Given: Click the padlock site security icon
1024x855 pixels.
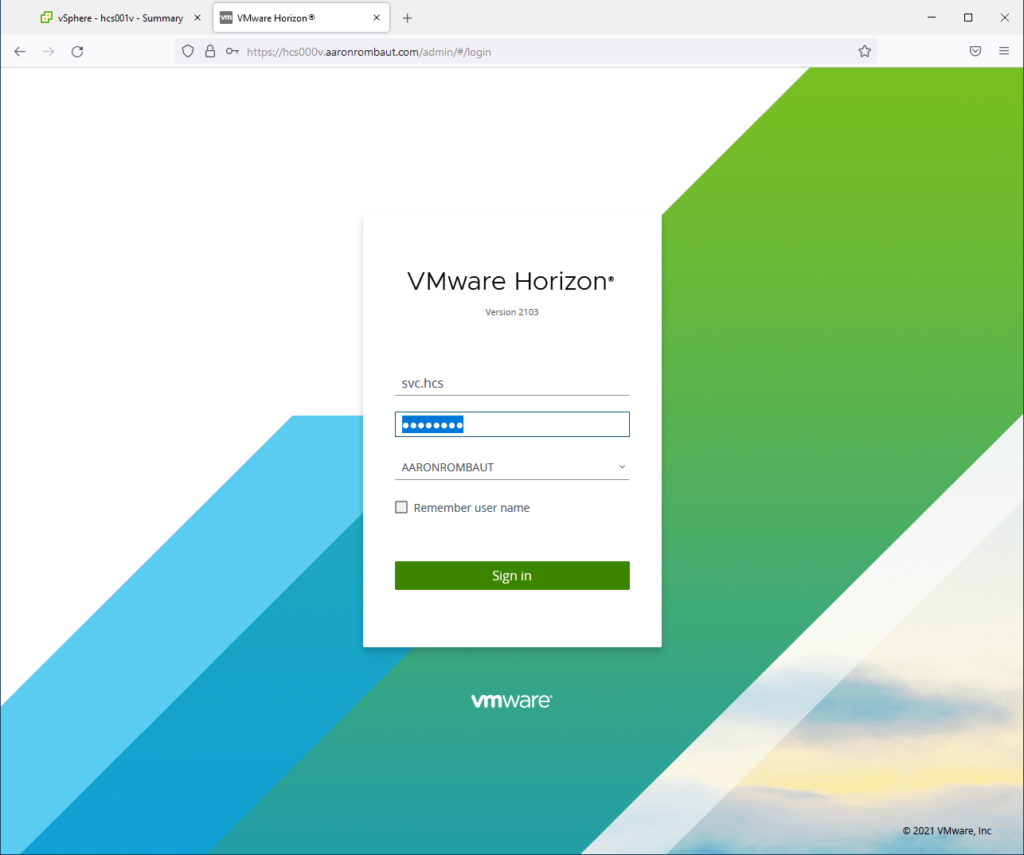Looking at the screenshot, I should [210, 51].
